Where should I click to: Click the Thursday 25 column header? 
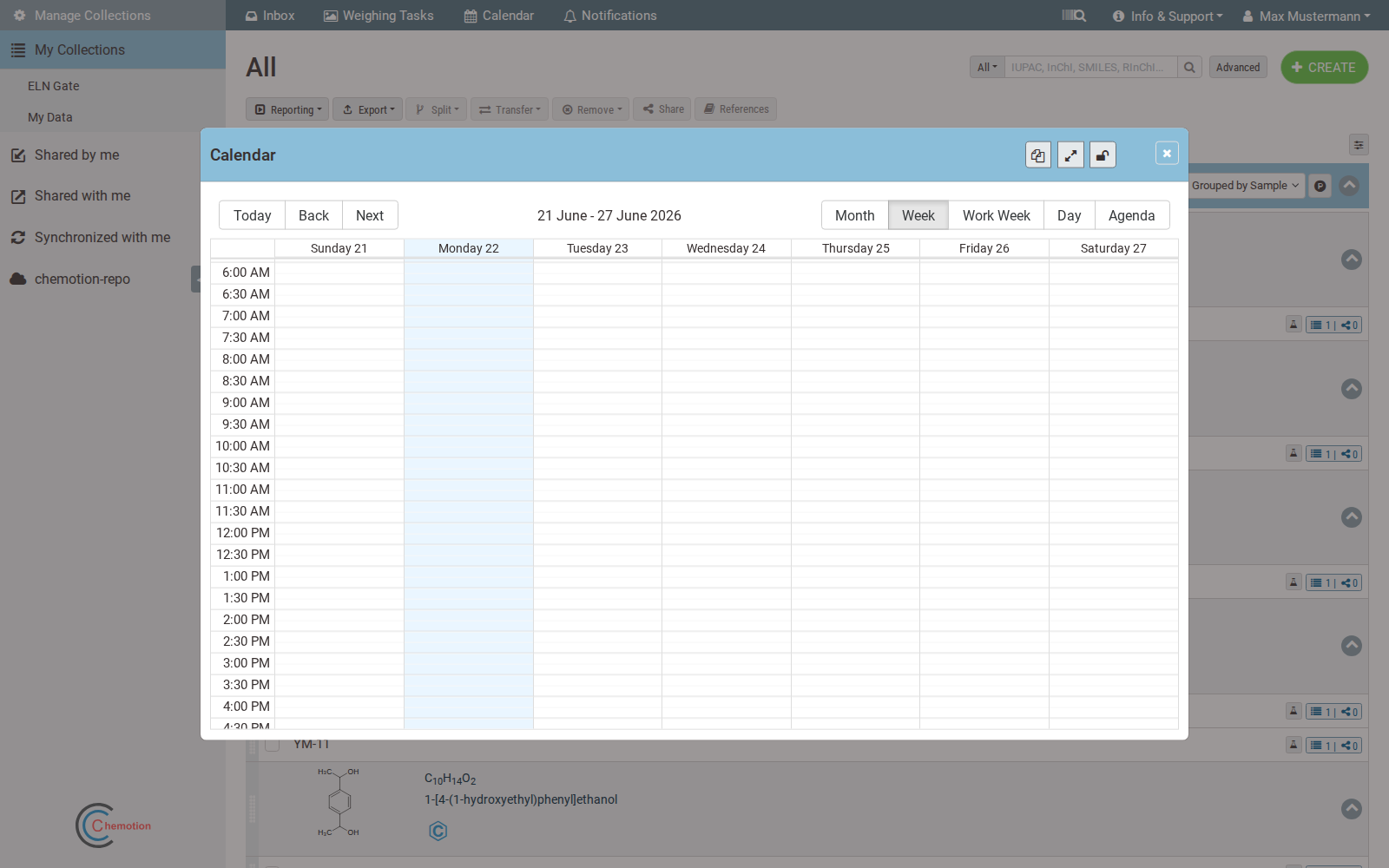(856, 248)
